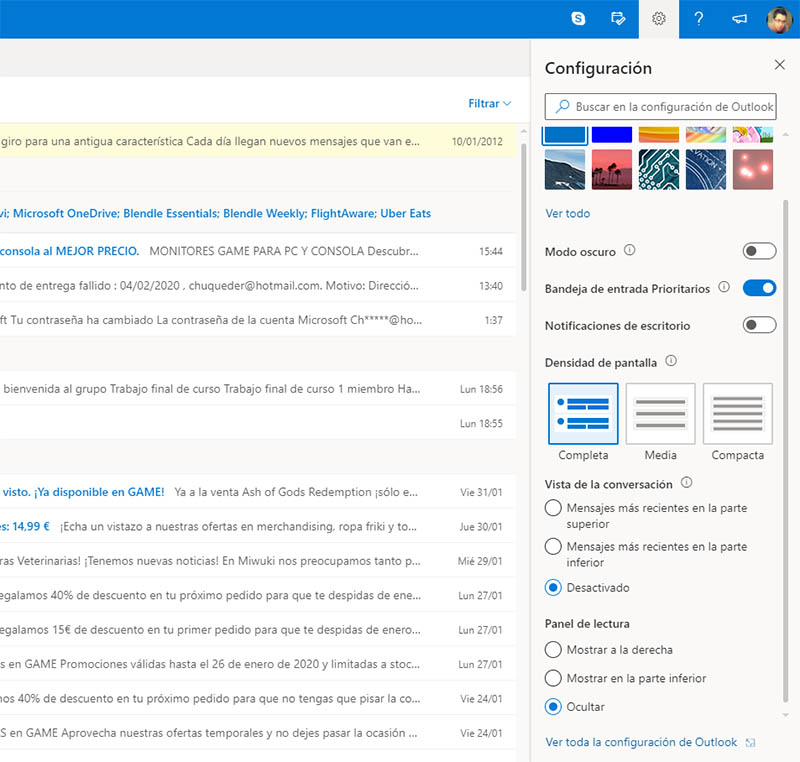The width and height of the screenshot is (800, 762).
Task: Select the palm trees sunset theme
Action: click(611, 170)
